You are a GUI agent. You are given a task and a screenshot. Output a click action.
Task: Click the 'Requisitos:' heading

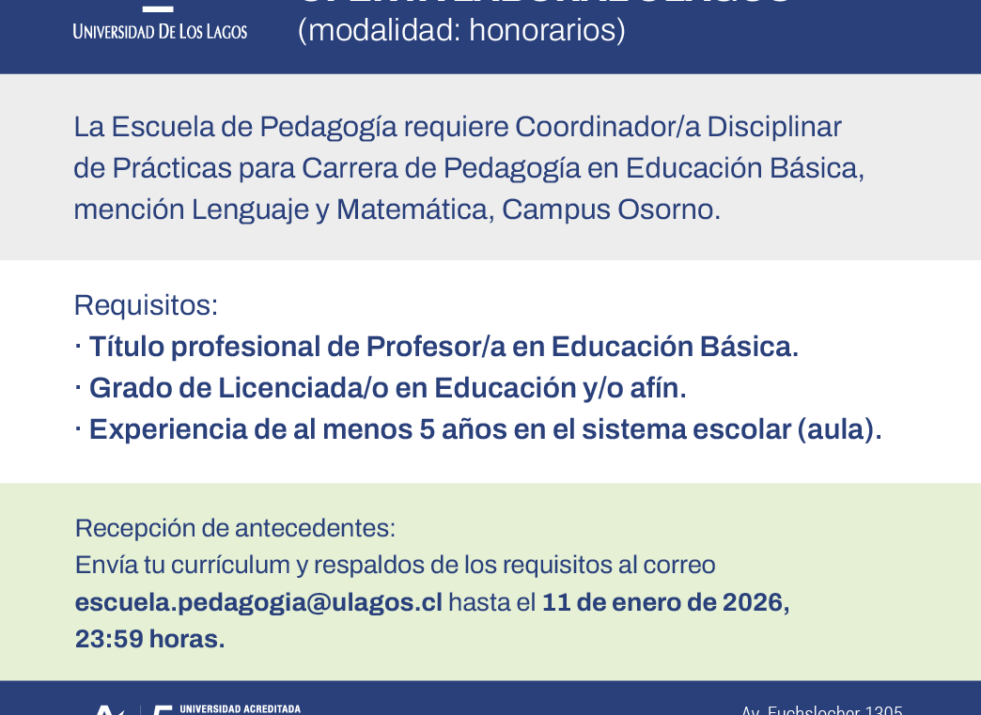point(146,305)
